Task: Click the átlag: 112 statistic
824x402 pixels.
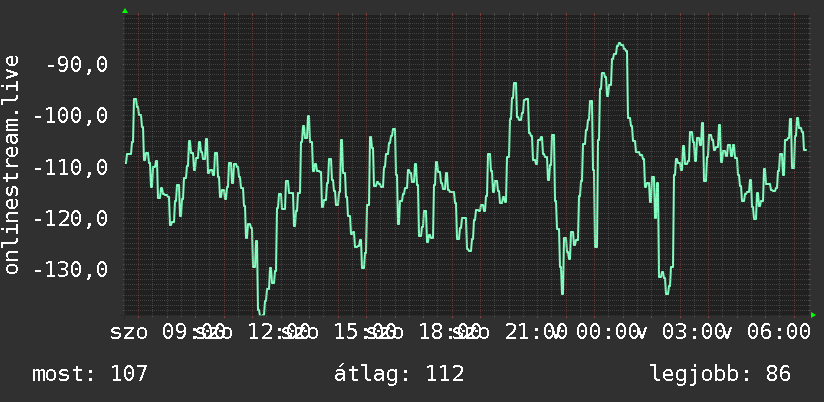Action: pos(399,374)
